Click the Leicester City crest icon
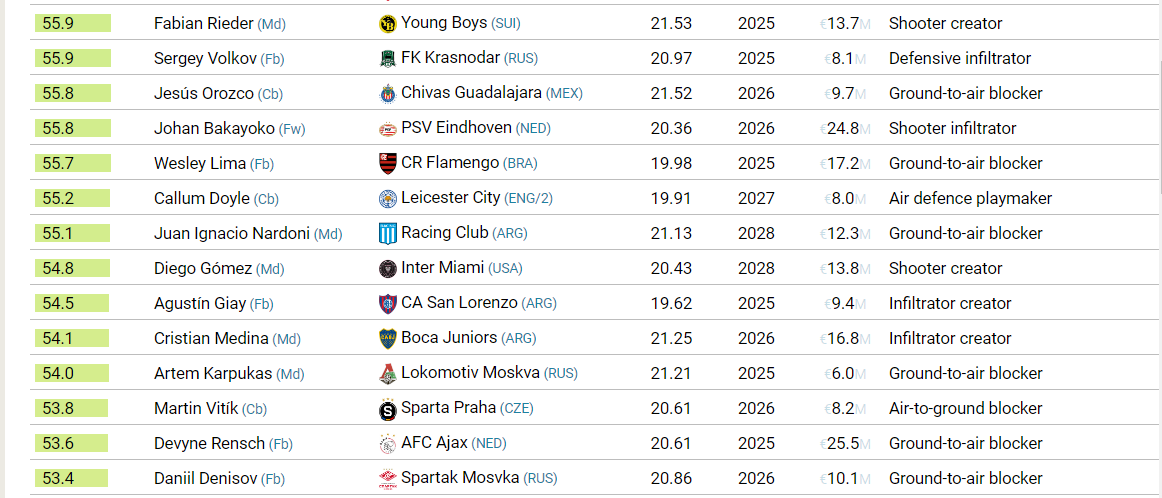This screenshot has width=1162, height=498. (388, 199)
